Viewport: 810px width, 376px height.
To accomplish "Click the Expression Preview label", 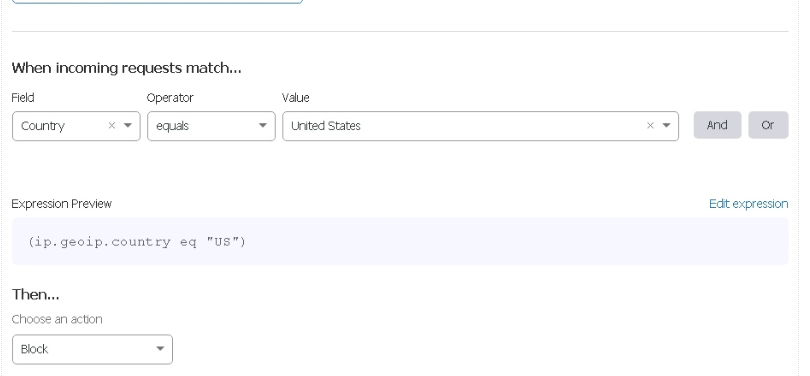I will tap(61, 203).
